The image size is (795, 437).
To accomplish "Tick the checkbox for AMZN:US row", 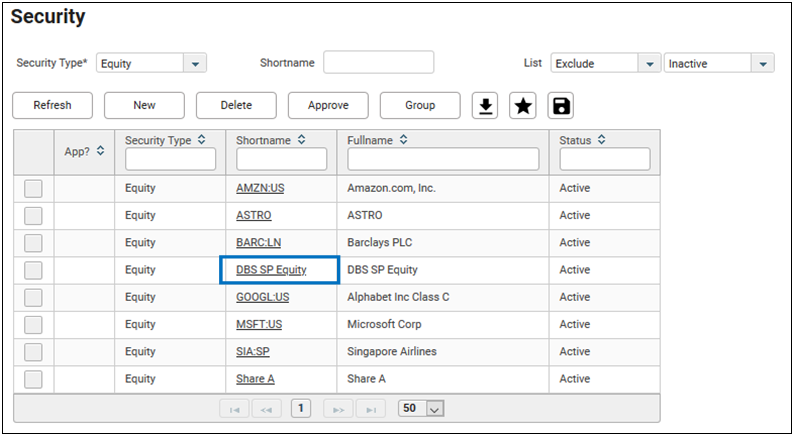I will [33, 188].
